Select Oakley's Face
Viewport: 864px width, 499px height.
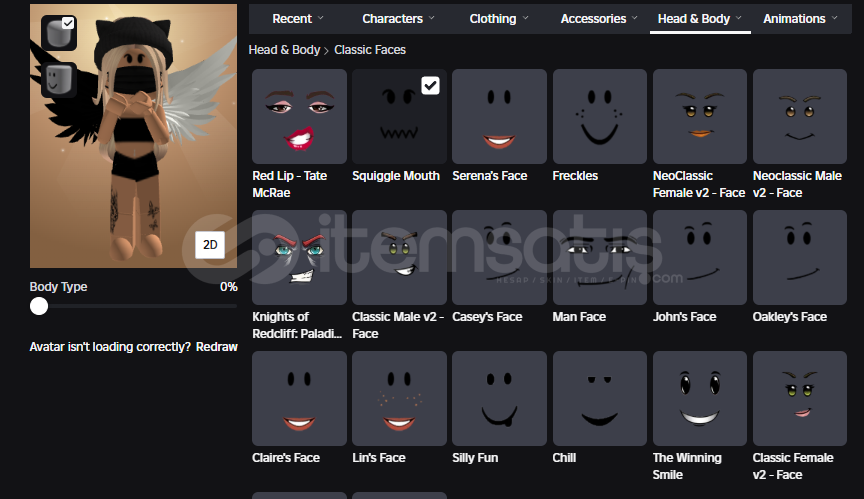point(800,257)
